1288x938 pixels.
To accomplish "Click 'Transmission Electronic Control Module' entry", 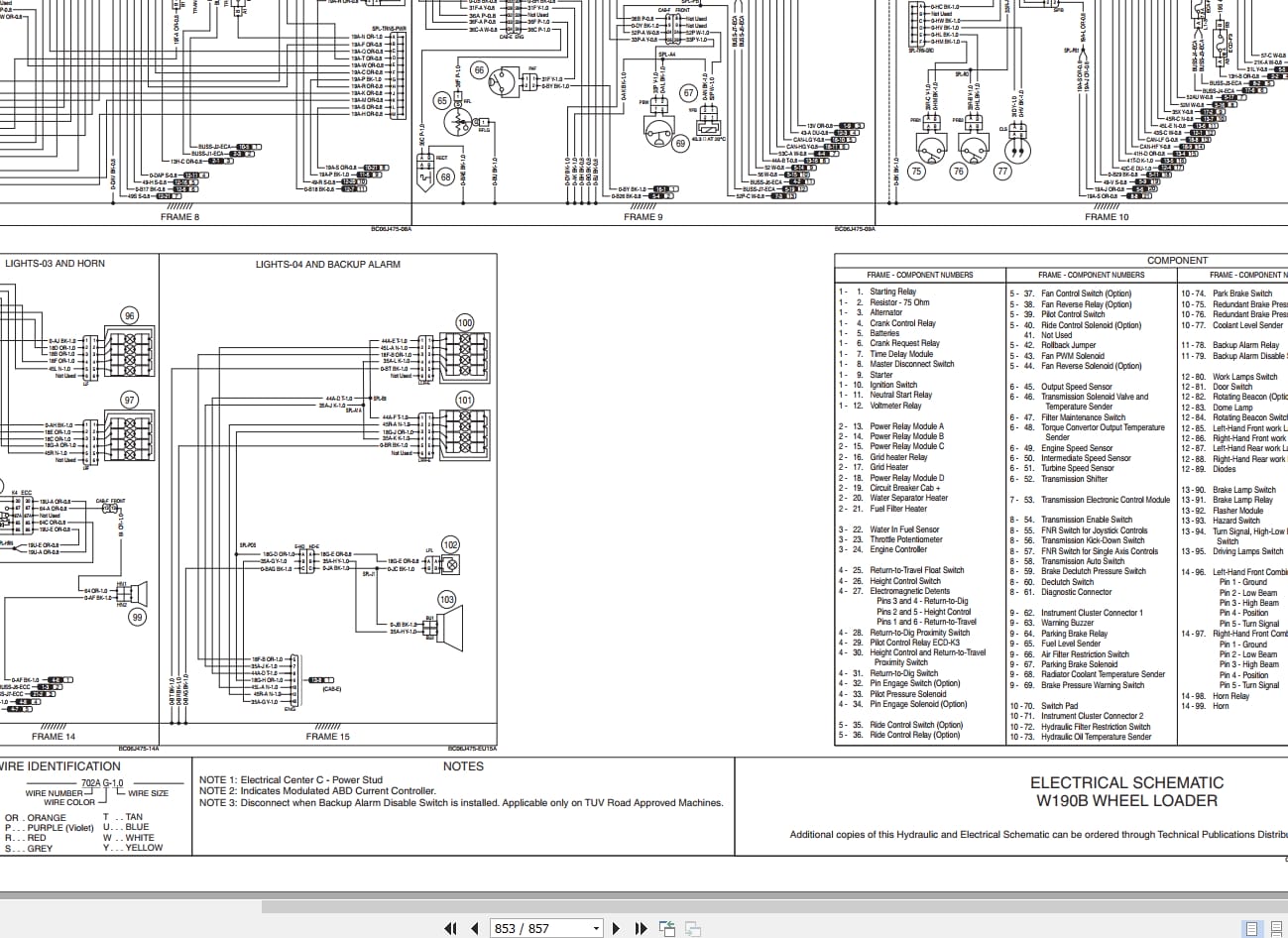I will 1106,500.
